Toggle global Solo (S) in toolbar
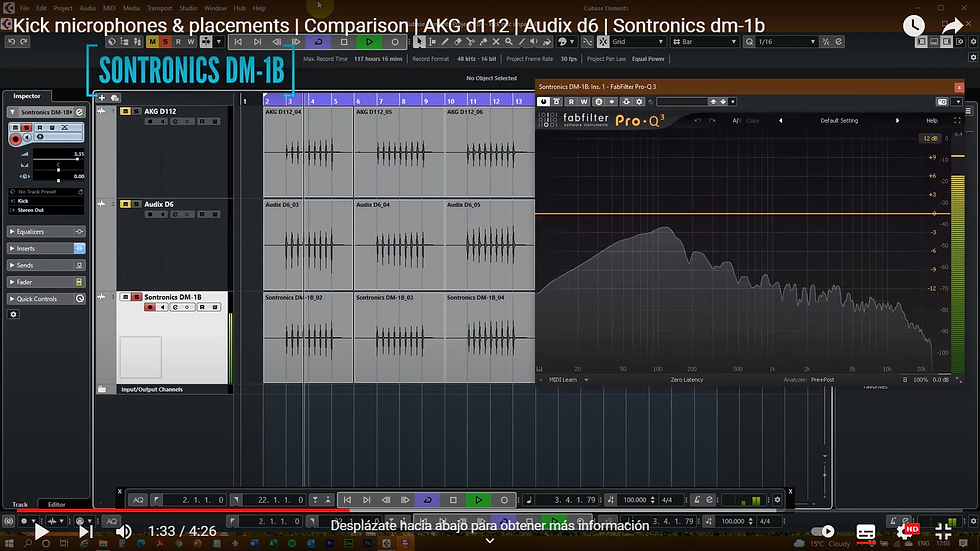 coord(165,42)
